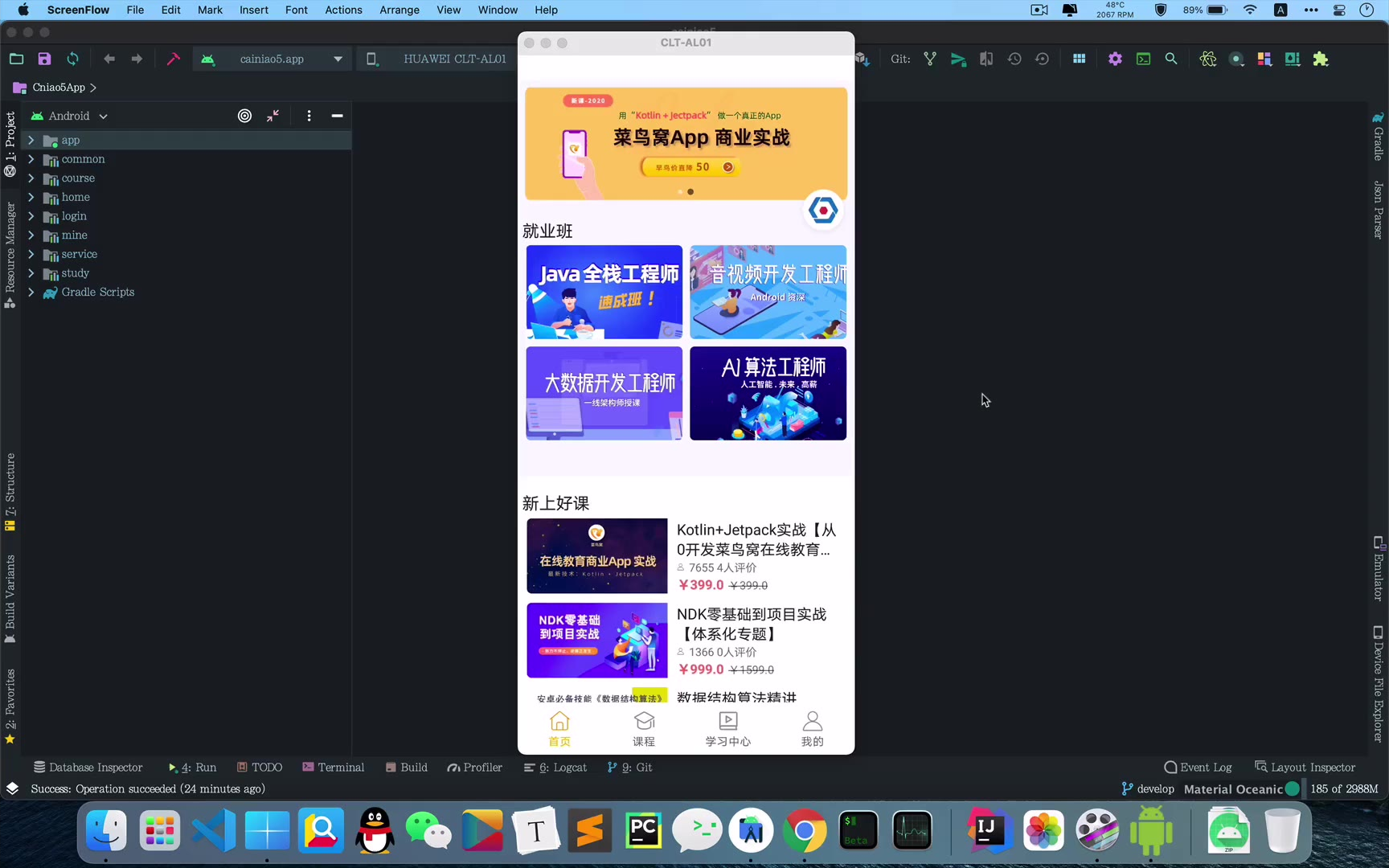Expand the mine module tree arrow
1389x868 pixels.
[x=31, y=235]
